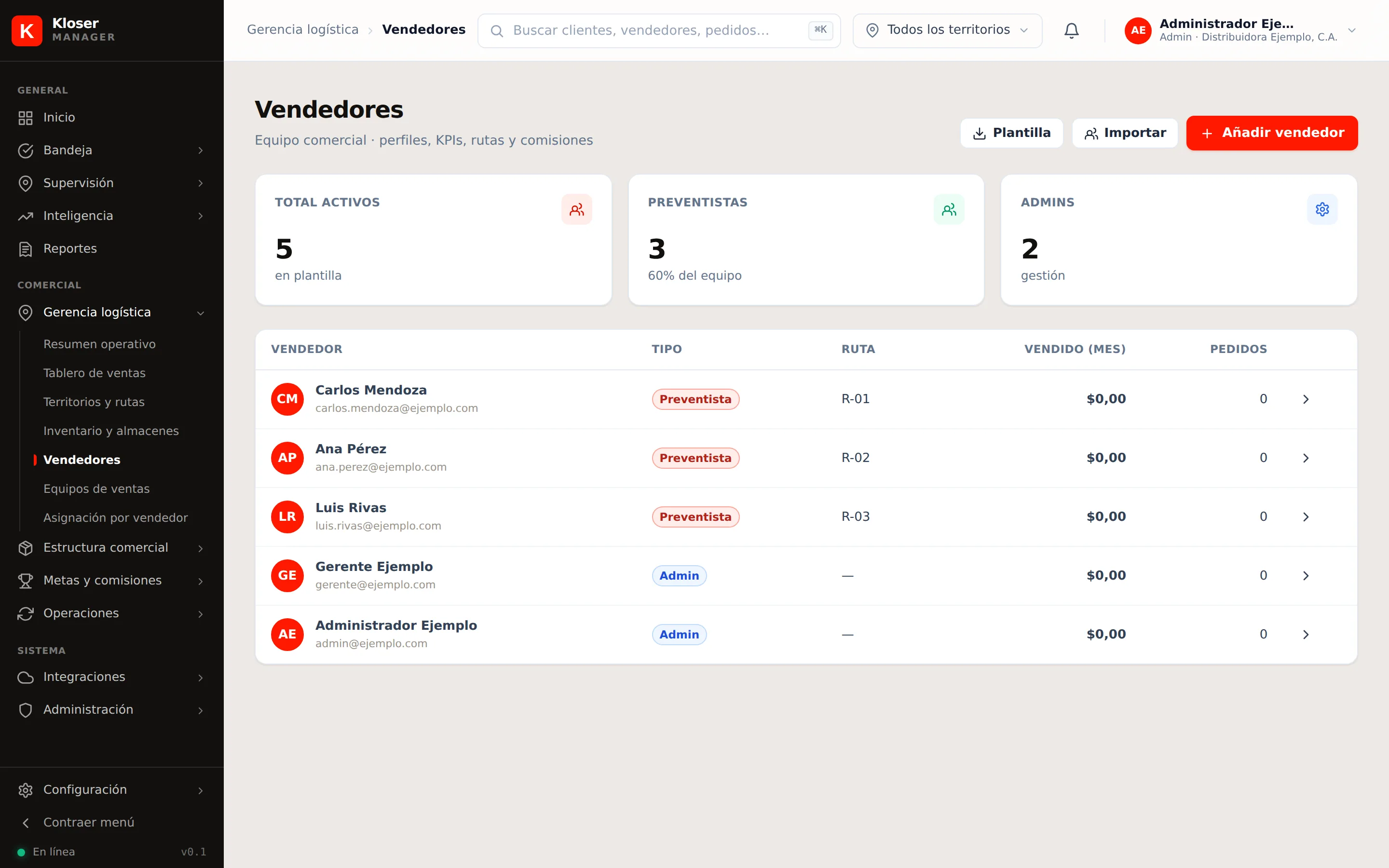1389x868 pixels.
Task: Click Luis Rivas's LR avatar
Action: (x=287, y=516)
